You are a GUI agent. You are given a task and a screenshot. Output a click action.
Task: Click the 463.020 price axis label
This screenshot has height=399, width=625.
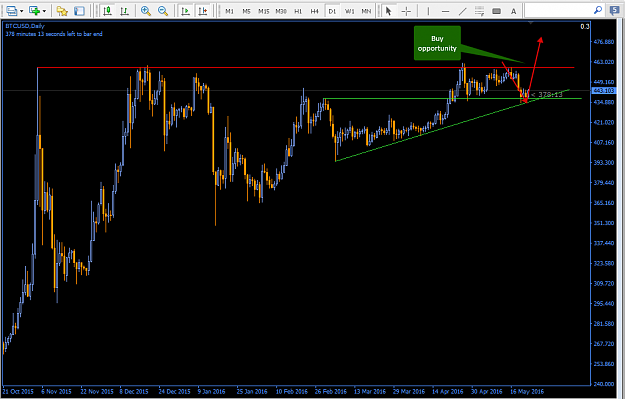(x=603, y=62)
